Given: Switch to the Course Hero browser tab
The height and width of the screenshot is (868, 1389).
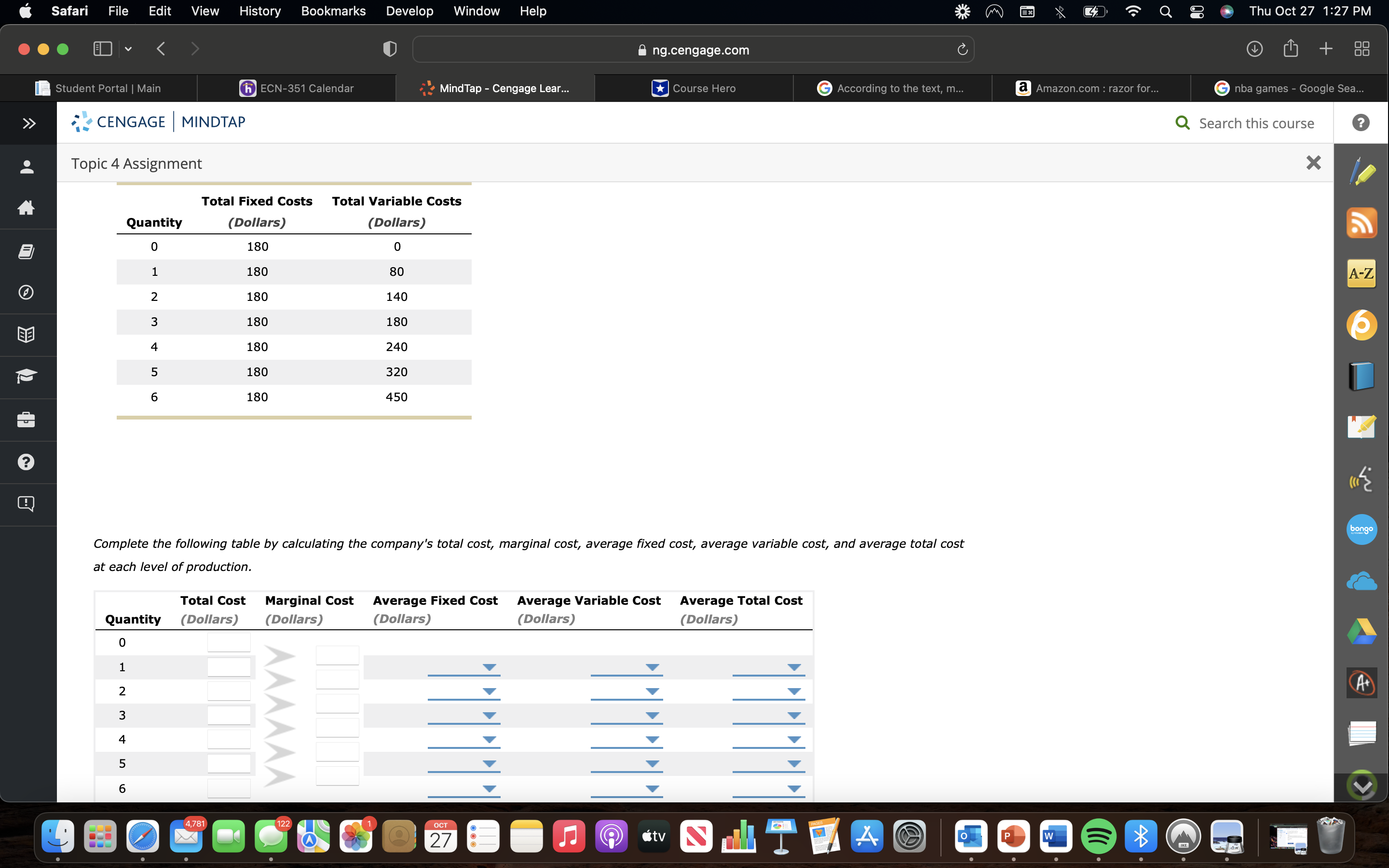Looking at the screenshot, I should (x=694, y=88).
